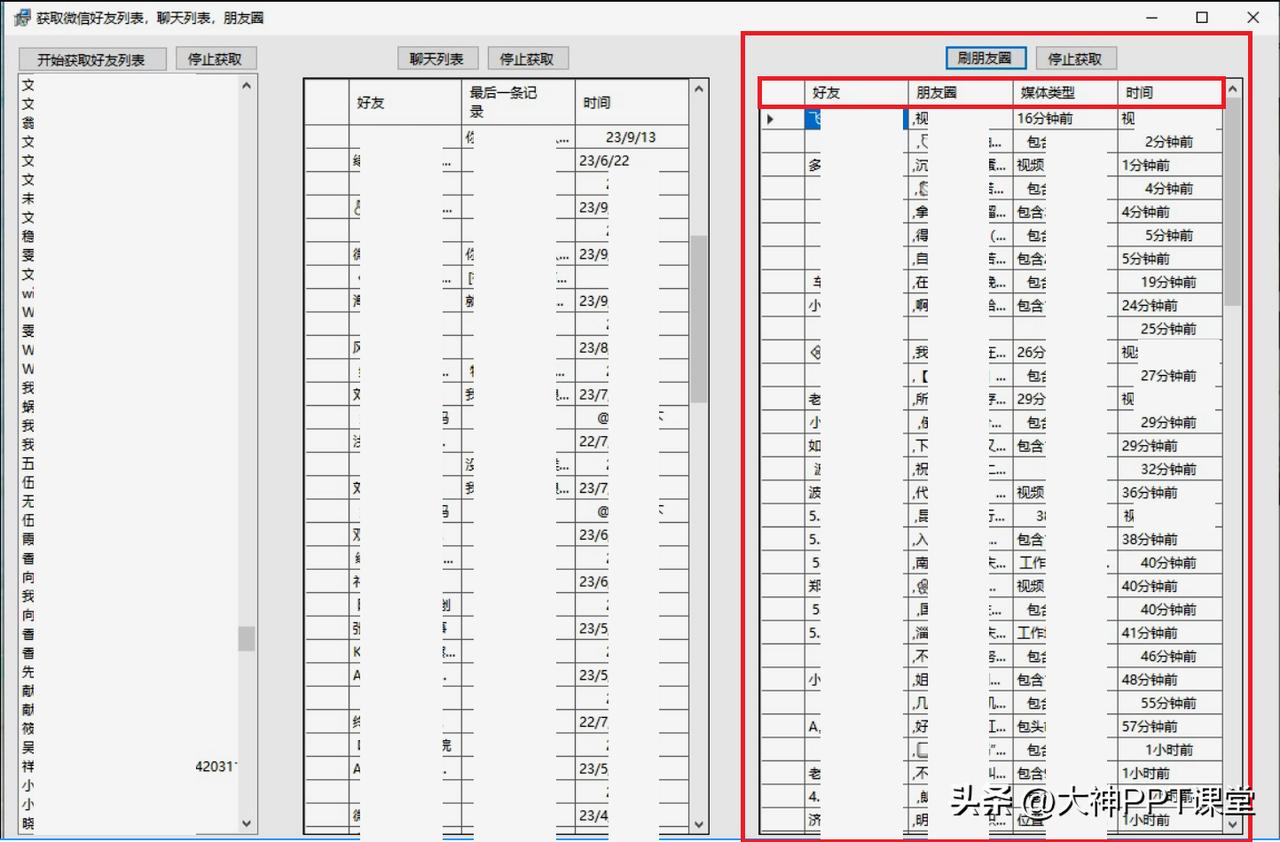The image size is (1280, 842).
Task: Select the 1分钟前 cell
Action: pos(1170,165)
